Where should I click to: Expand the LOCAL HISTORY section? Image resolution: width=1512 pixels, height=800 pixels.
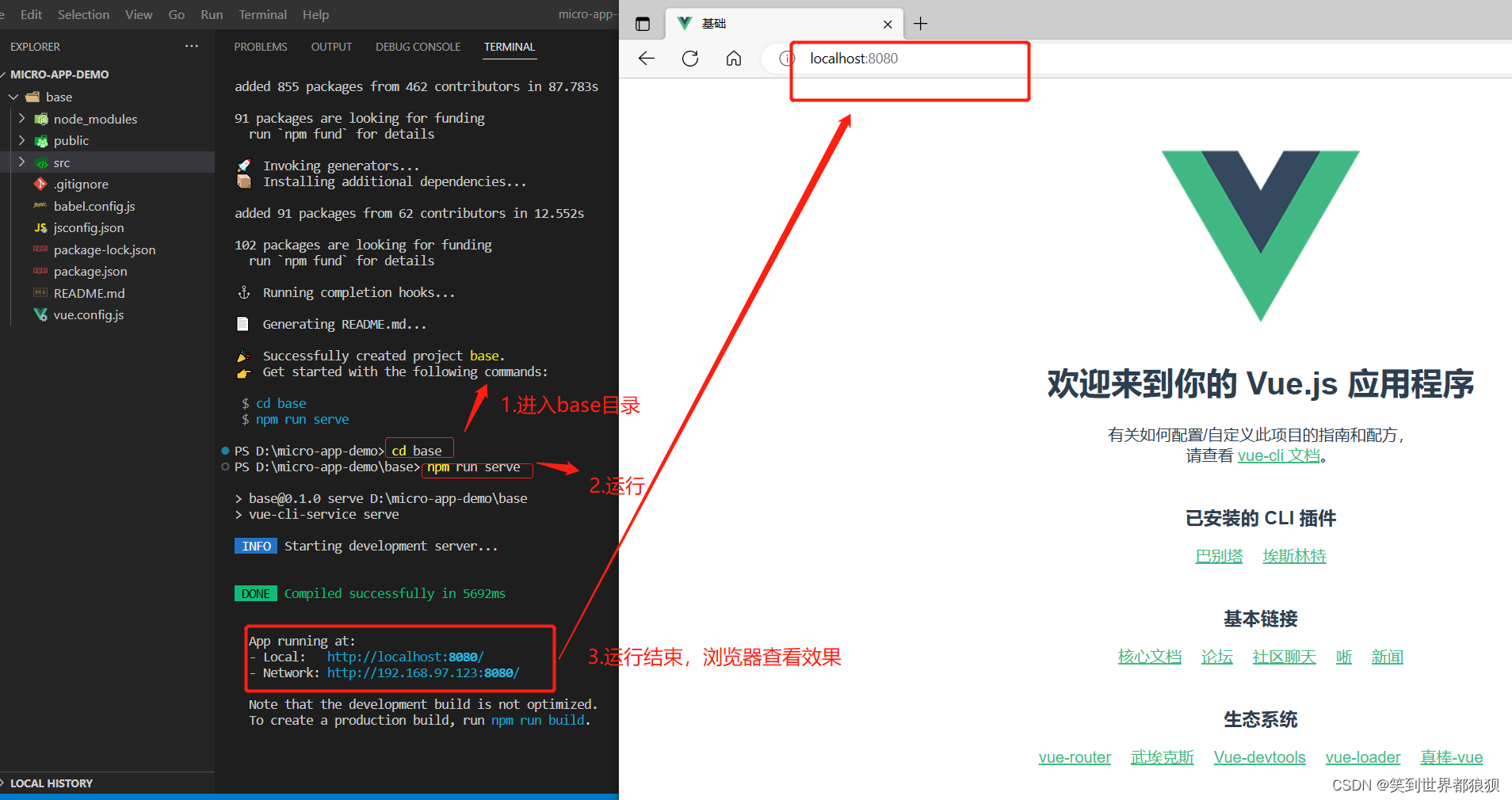coord(4,783)
